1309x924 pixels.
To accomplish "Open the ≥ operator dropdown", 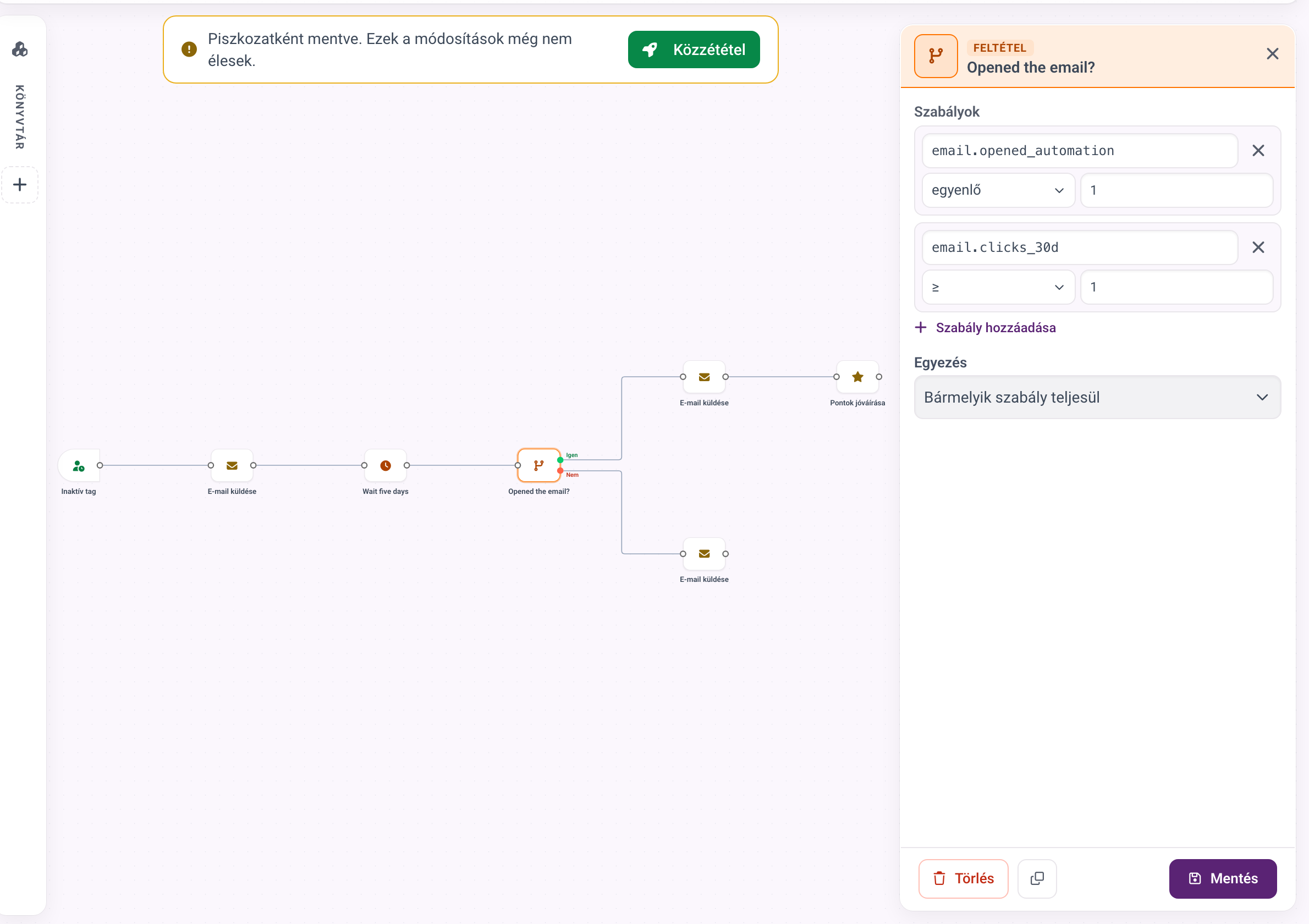I will point(998,287).
